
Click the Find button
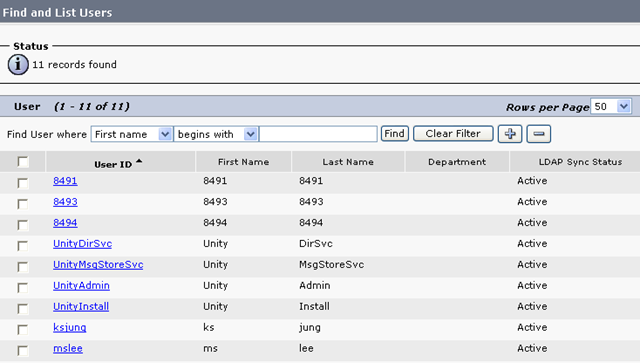click(x=394, y=134)
